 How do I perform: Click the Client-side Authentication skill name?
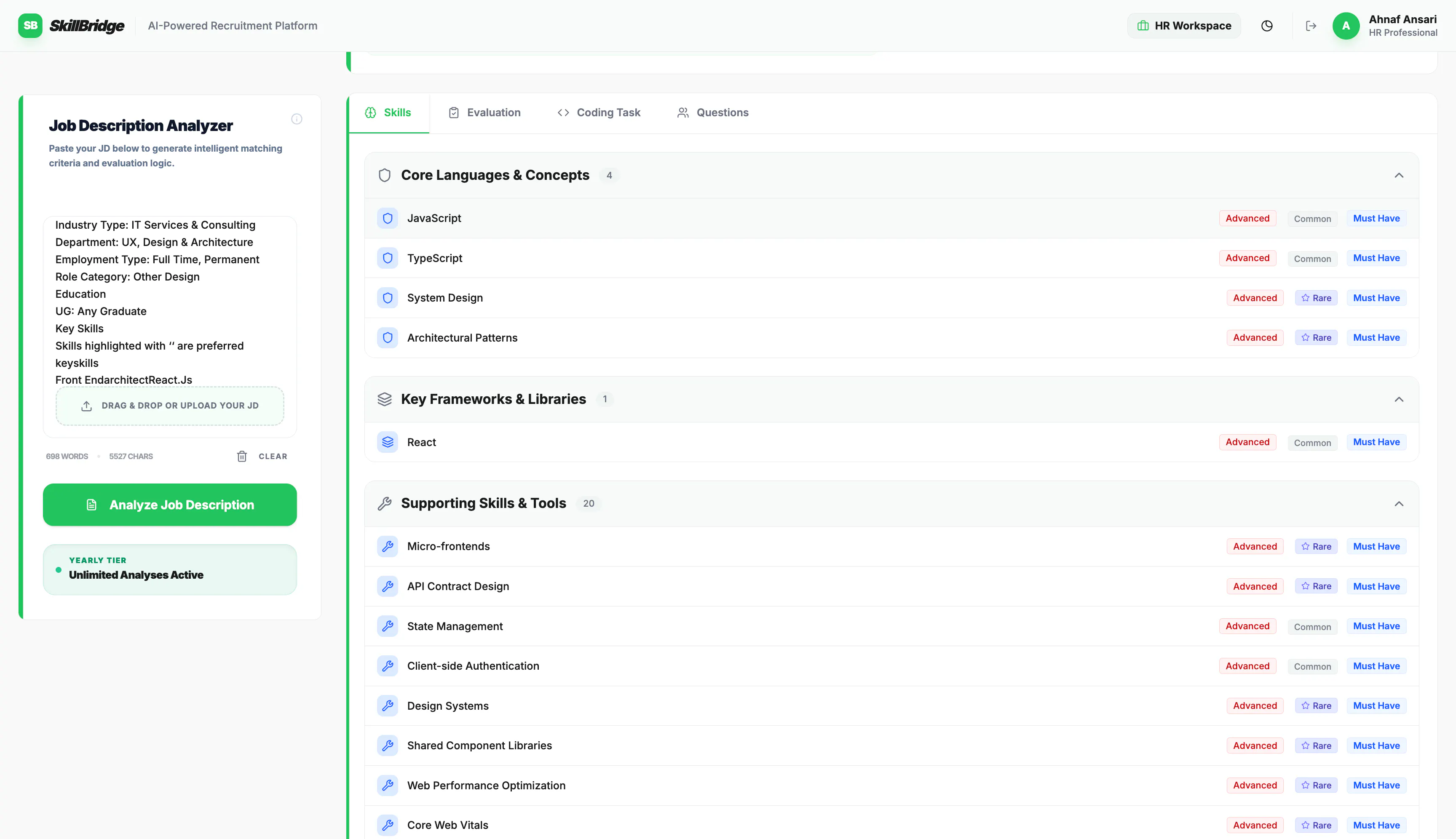pyautogui.click(x=473, y=665)
